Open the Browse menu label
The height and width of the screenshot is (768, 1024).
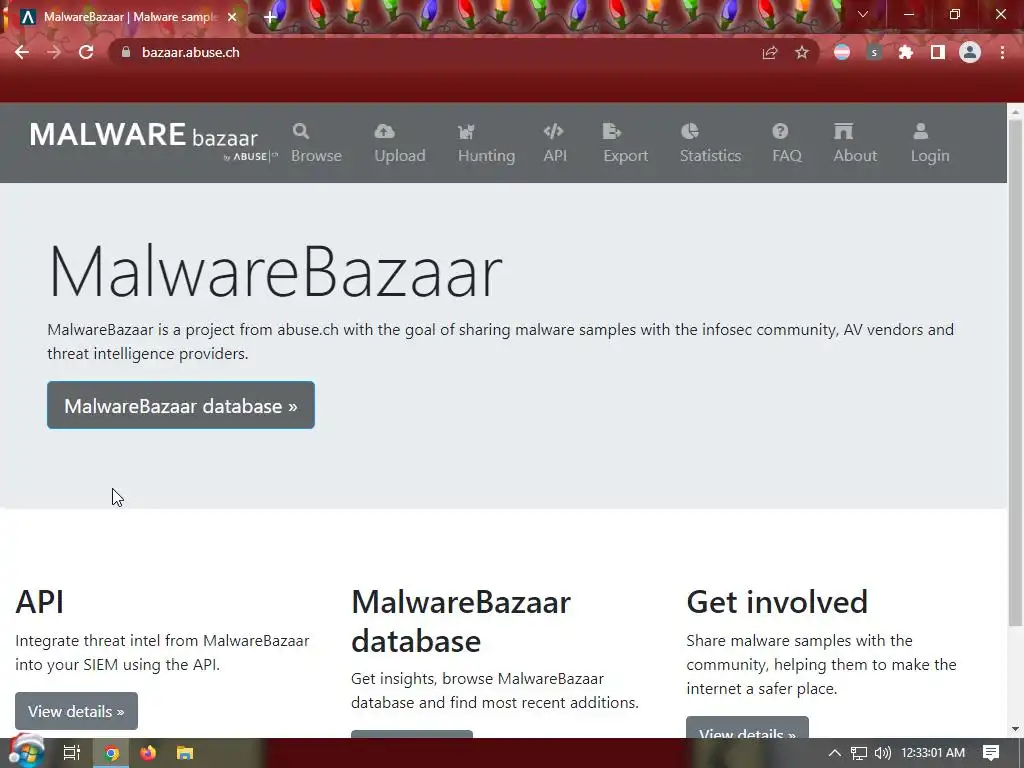coord(317,155)
